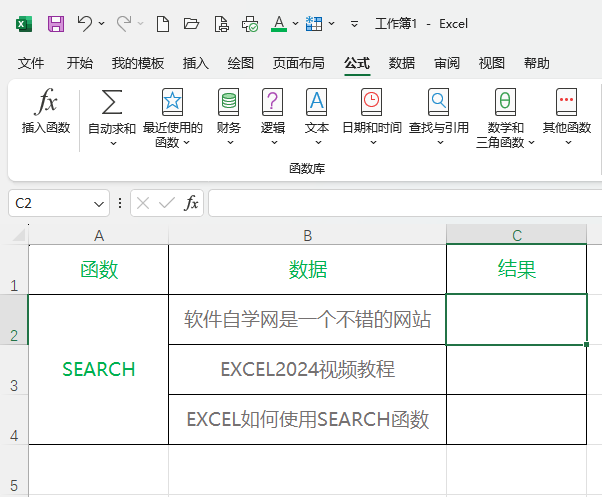Click the formula bar options dots
The width and height of the screenshot is (602, 497).
click(x=120, y=203)
